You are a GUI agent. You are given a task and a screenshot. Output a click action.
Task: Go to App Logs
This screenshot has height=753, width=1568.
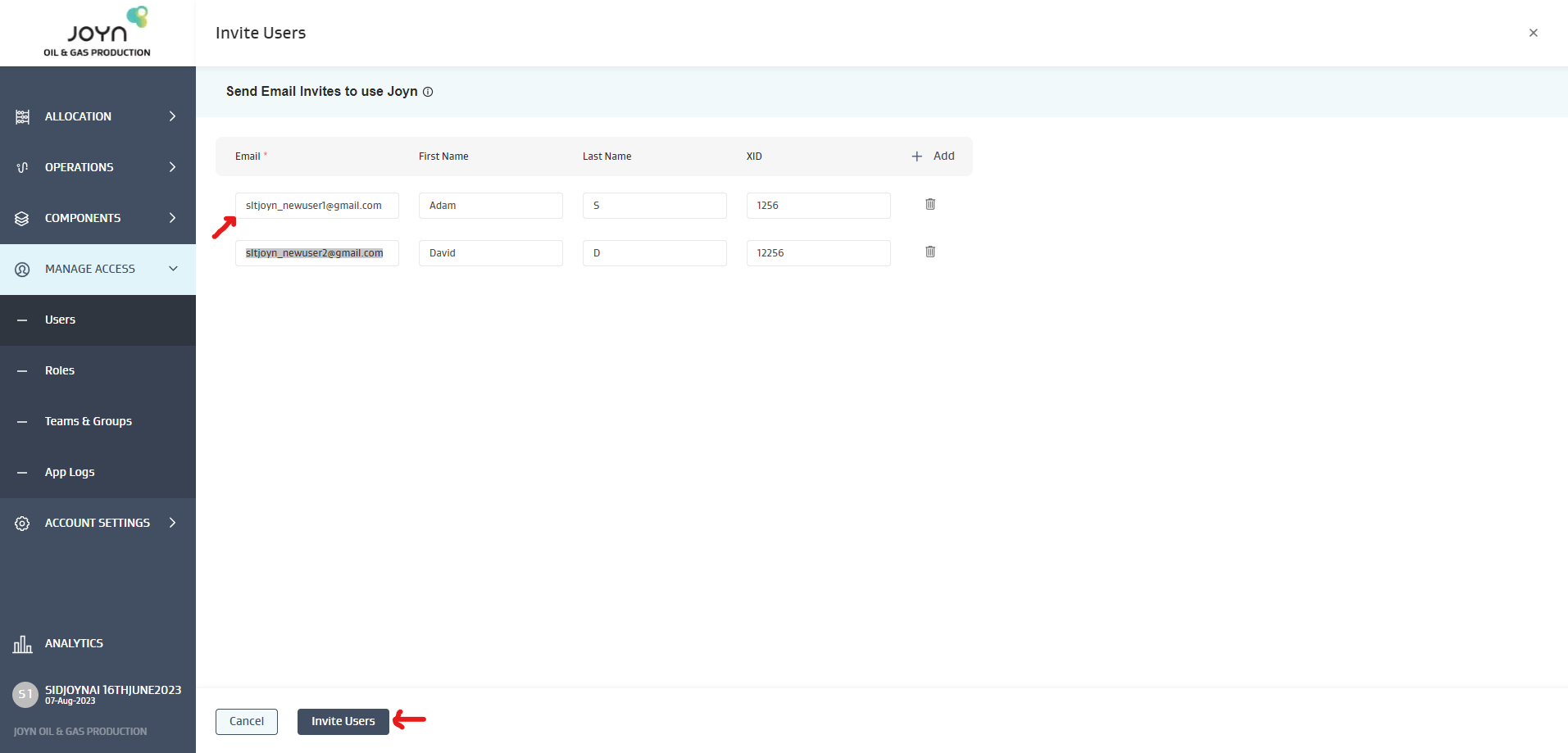tap(70, 472)
